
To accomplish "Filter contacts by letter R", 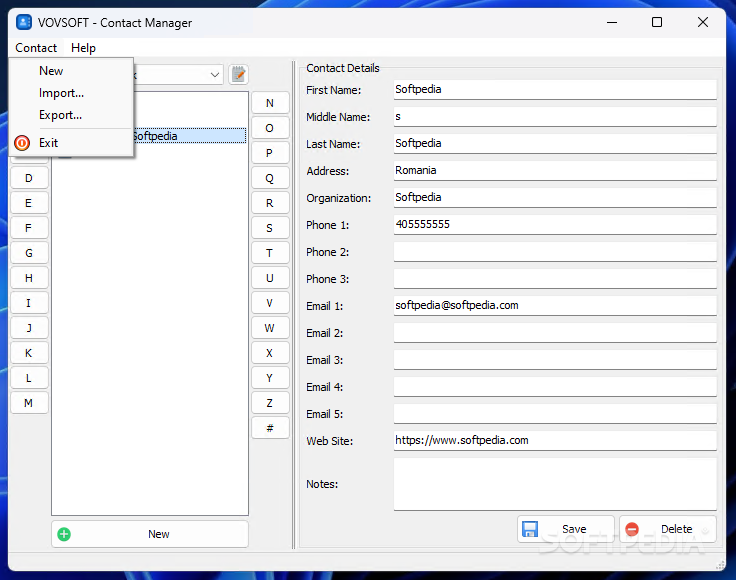I will click(x=270, y=203).
